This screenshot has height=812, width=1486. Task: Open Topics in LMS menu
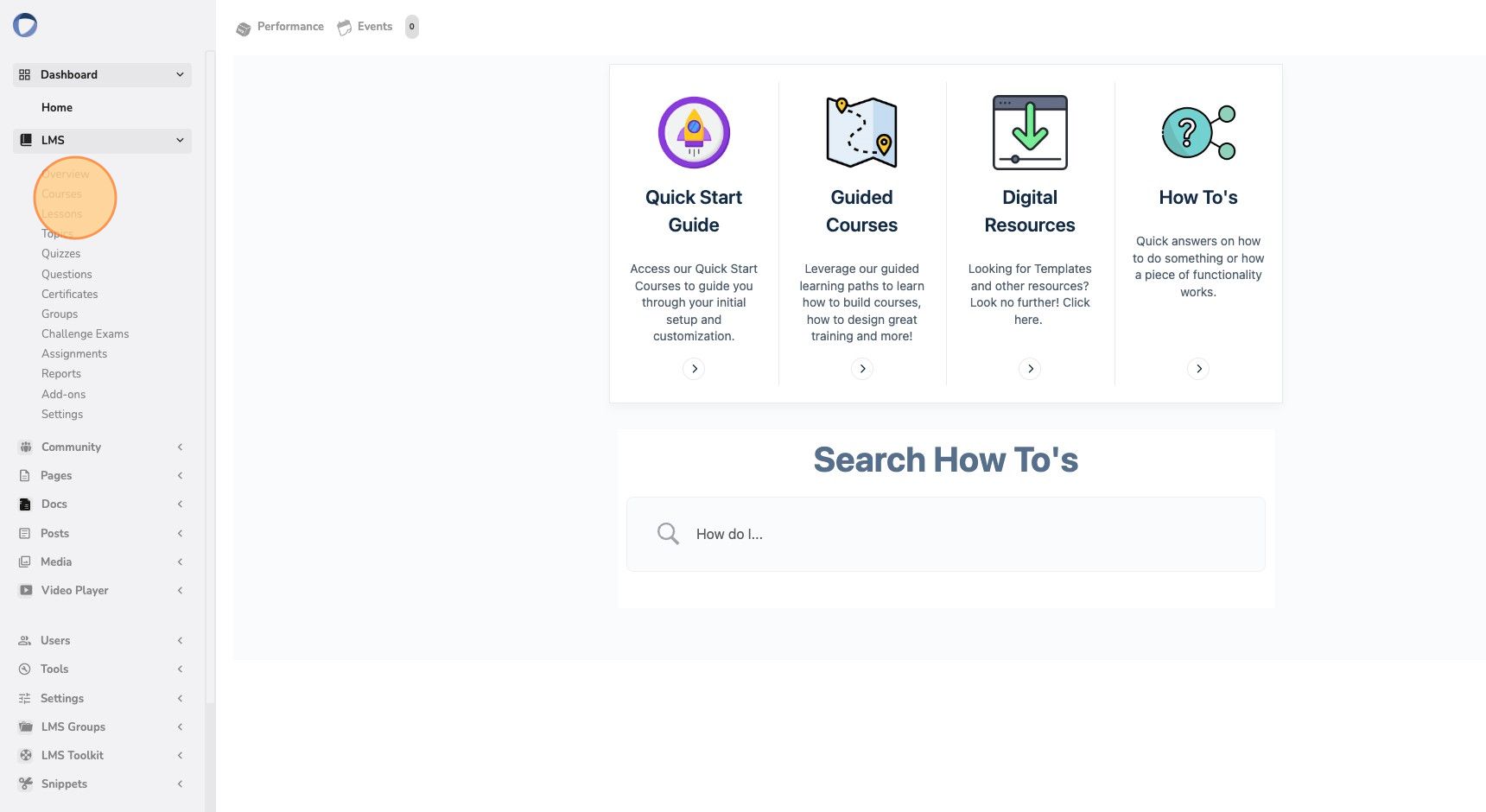coord(57,233)
